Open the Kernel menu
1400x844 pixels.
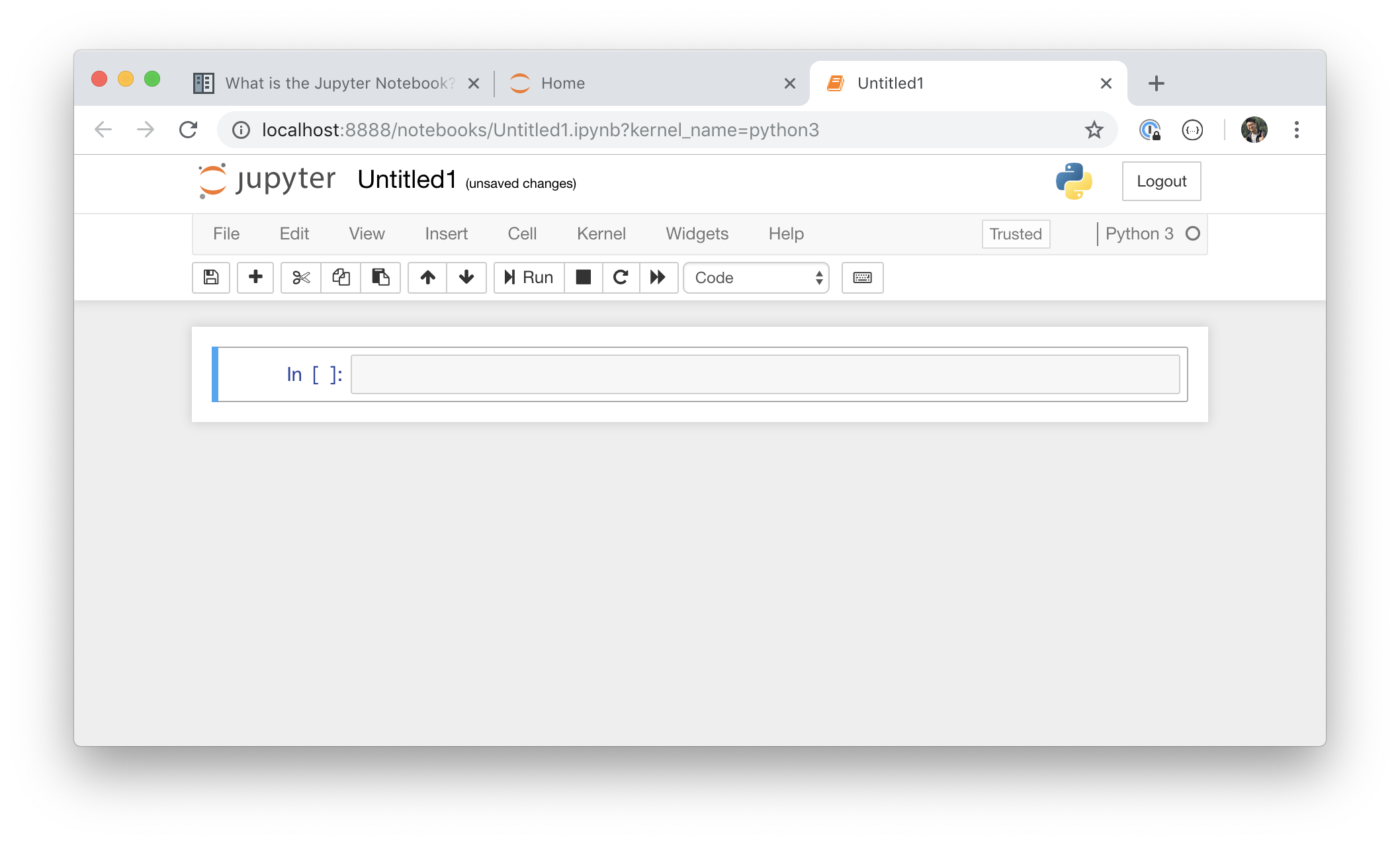(x=601, y=233)
